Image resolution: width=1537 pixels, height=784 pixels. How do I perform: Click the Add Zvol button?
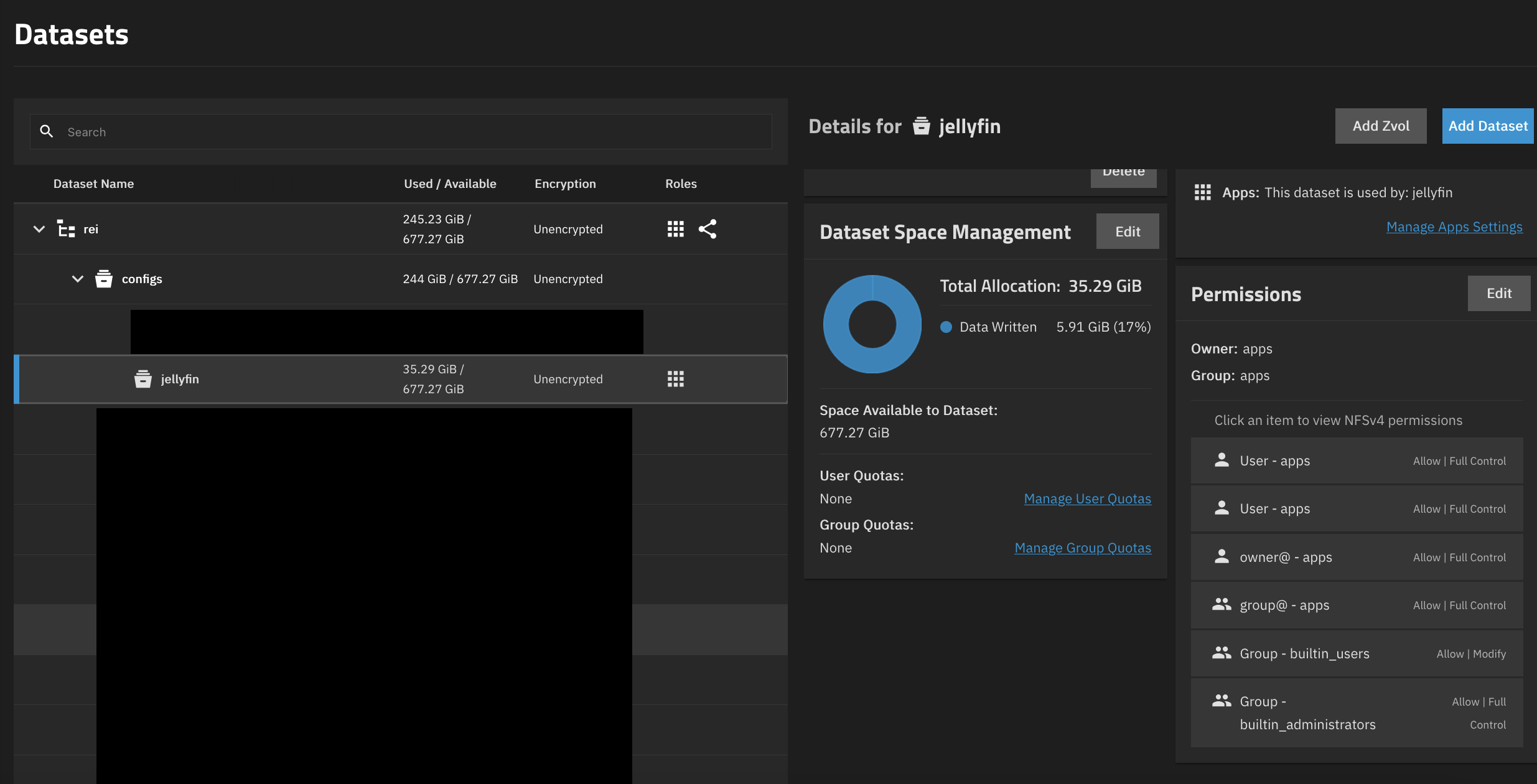1381,126
